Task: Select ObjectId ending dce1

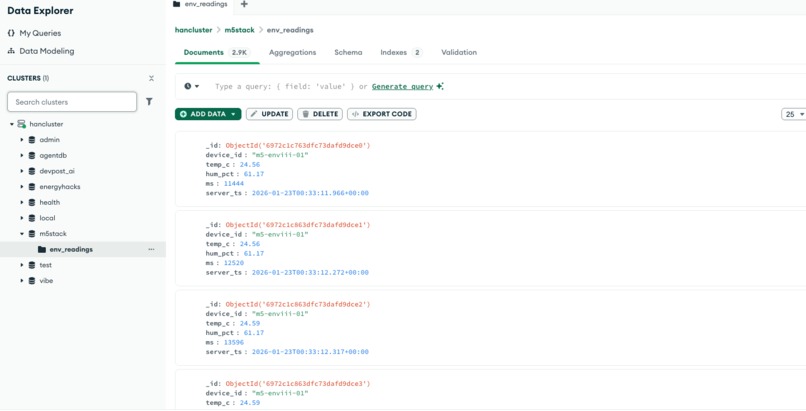Action: click(x=298, y=225)
